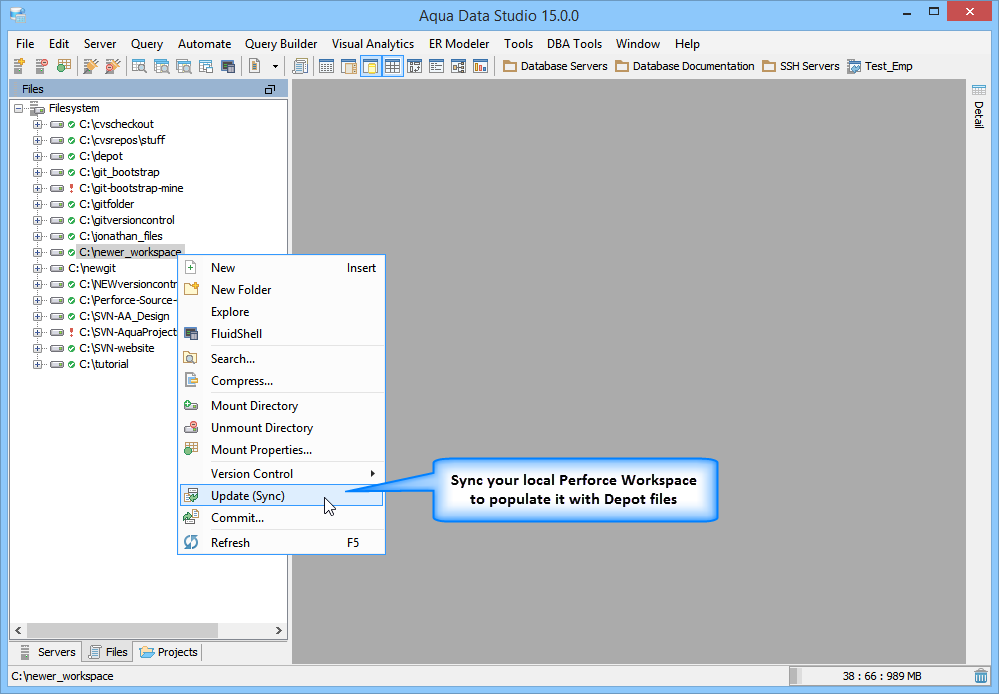Screen dimensions: 999x694
Task: Switch to the Files bottom tab
Action: tap(108, 652)
